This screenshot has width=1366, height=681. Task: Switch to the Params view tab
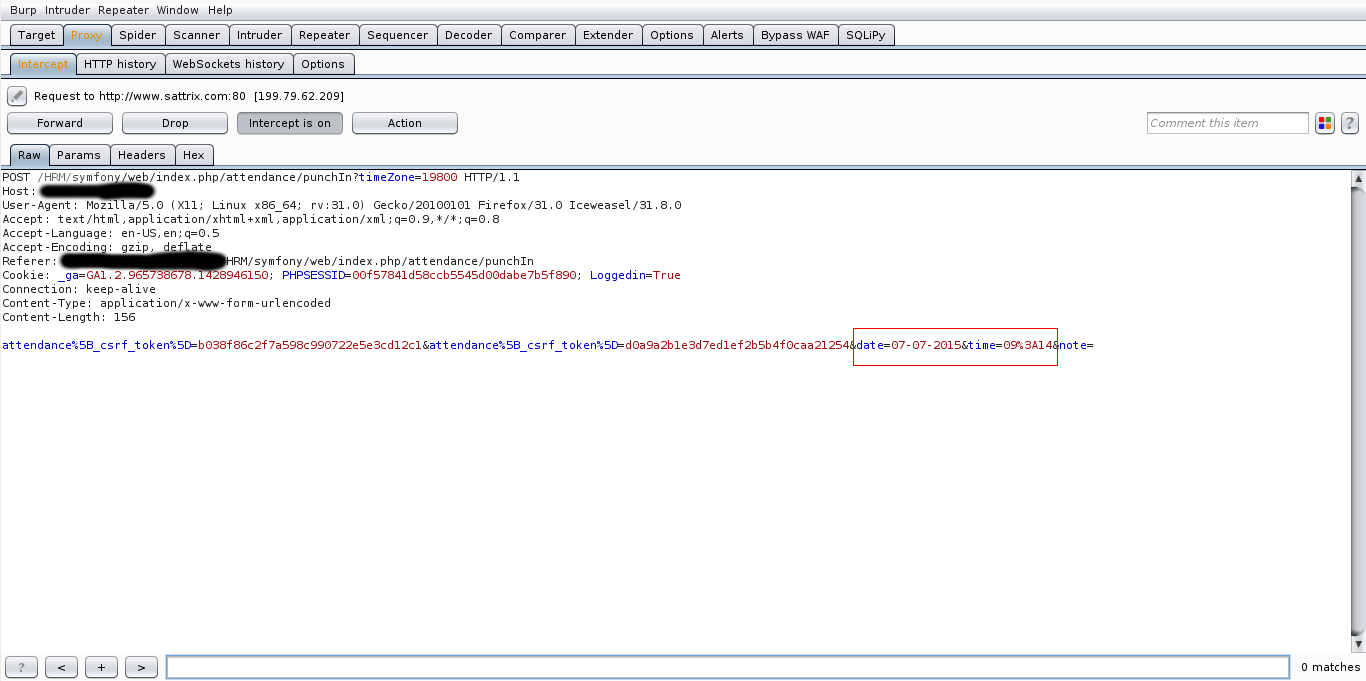[78, 155]
